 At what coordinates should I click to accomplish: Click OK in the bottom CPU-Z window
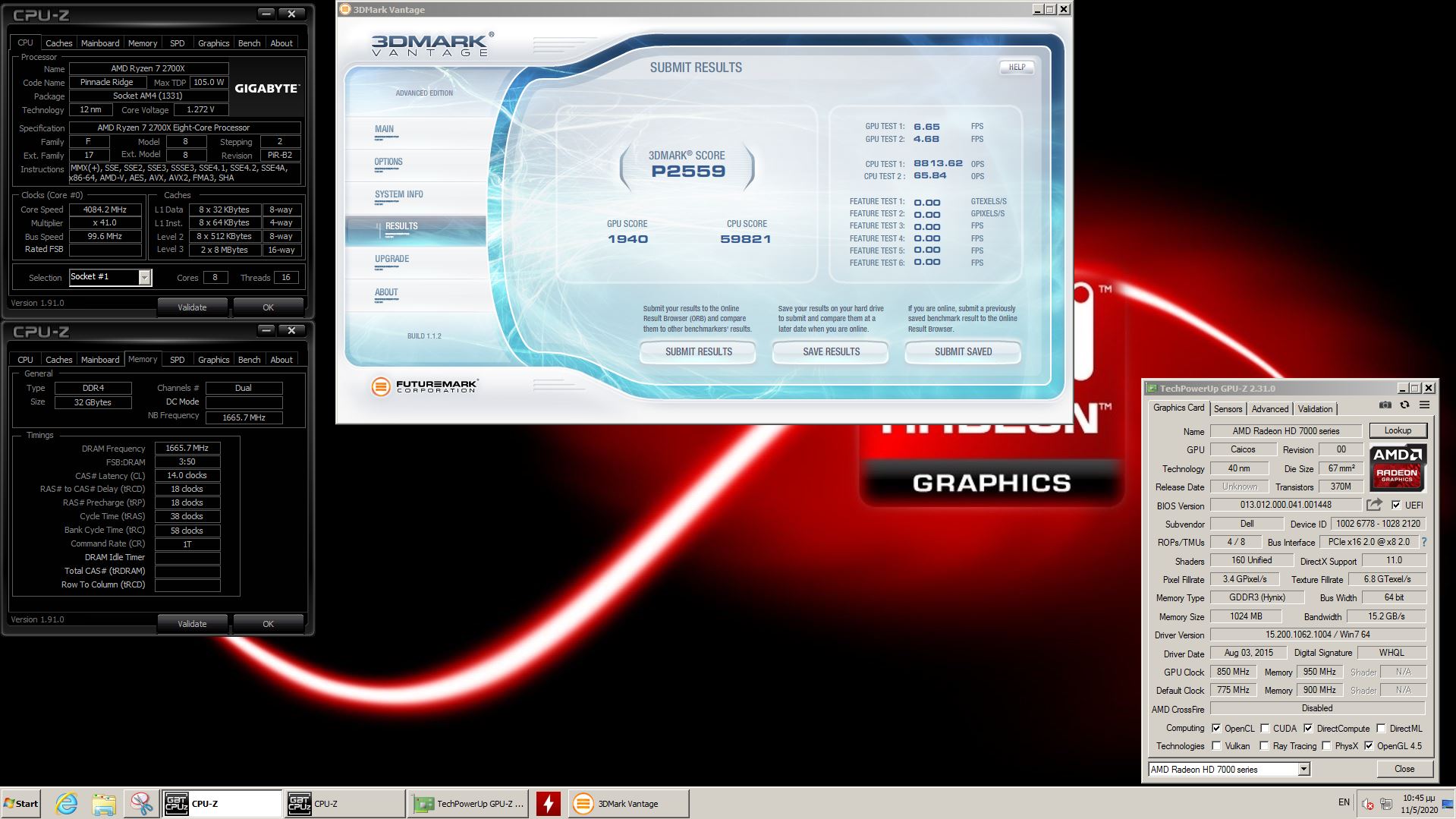point(268,624)
